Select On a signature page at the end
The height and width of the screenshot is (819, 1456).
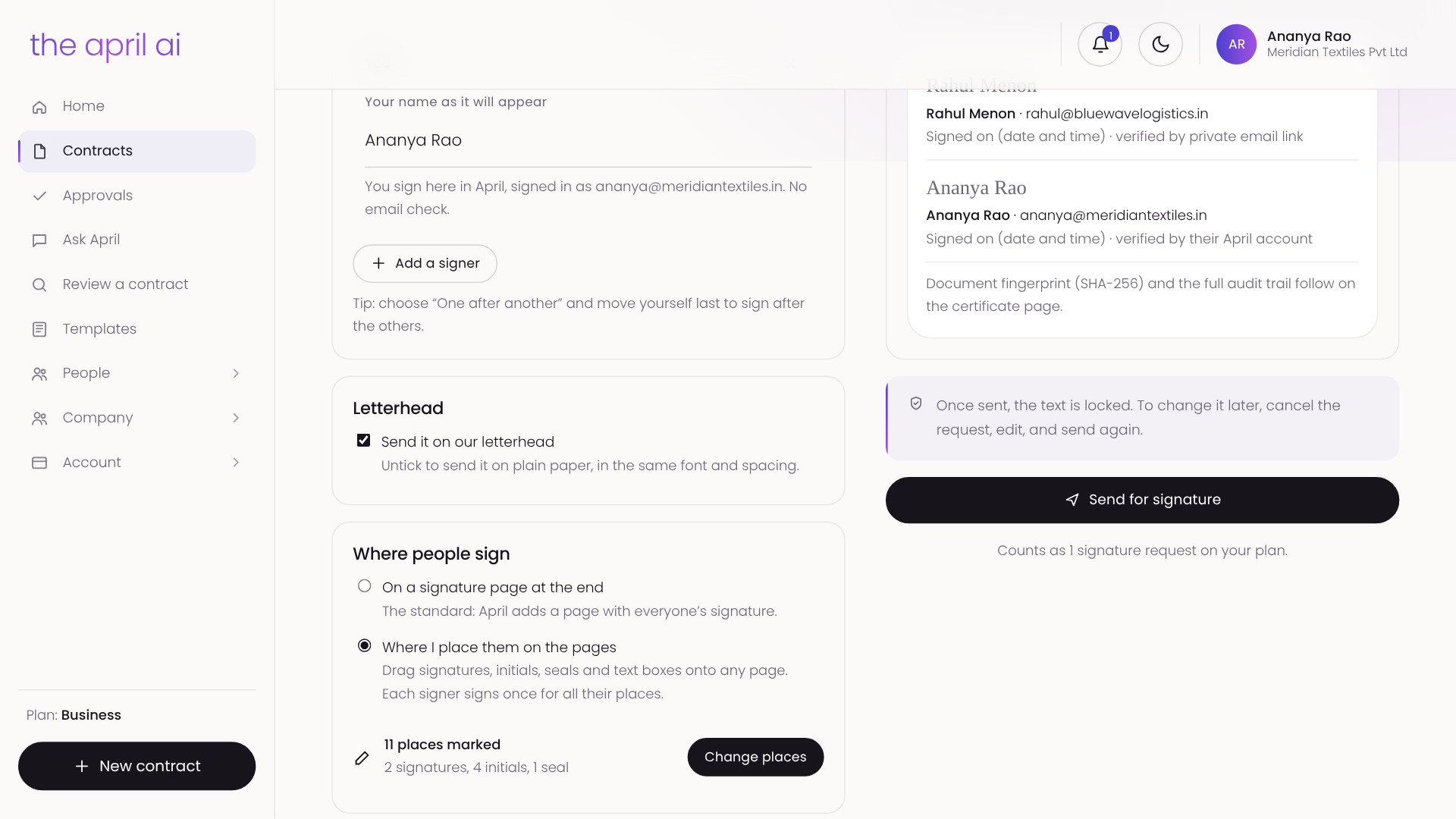pos(365,586)
